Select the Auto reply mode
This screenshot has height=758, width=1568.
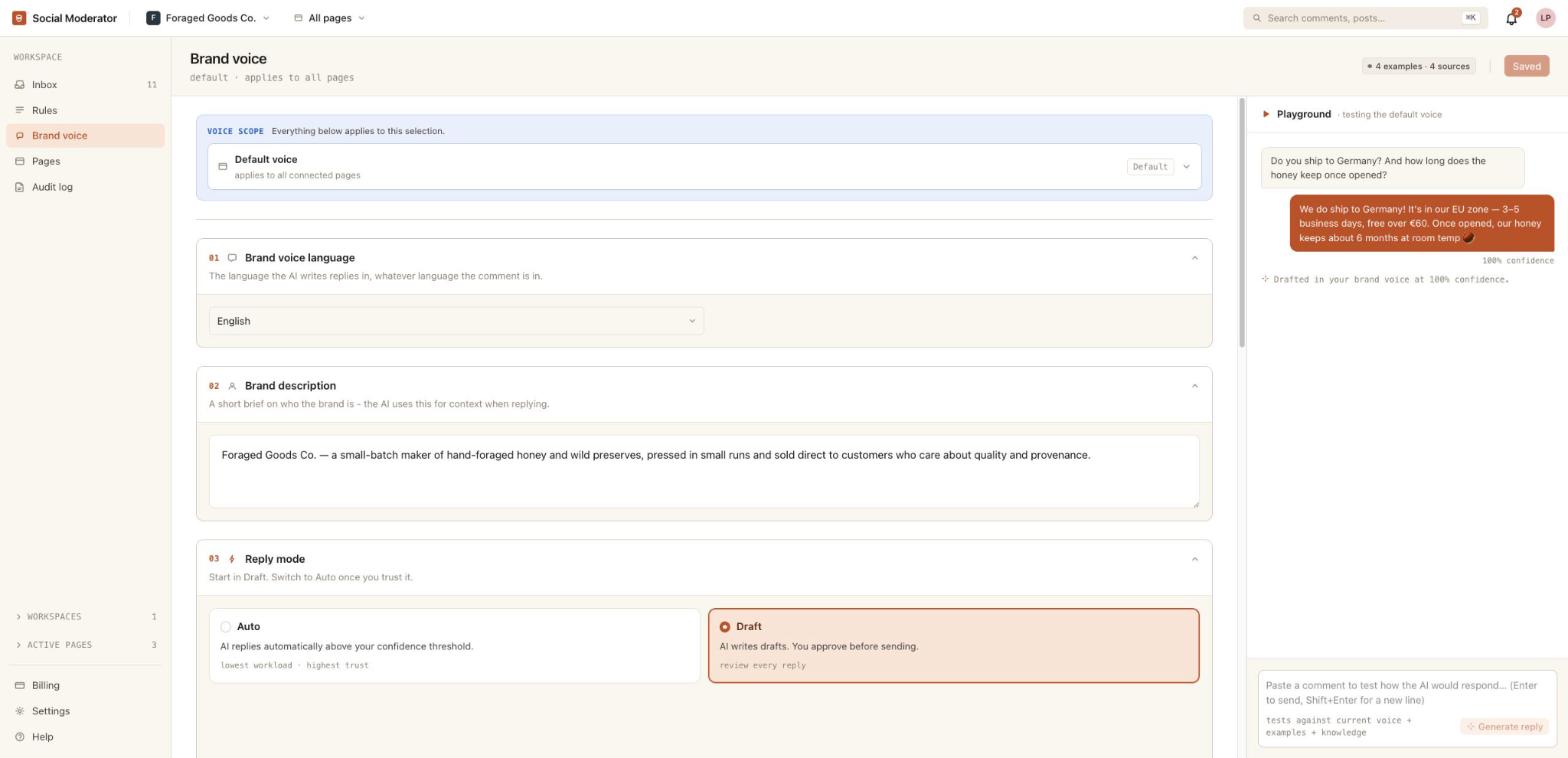(454, 646)
